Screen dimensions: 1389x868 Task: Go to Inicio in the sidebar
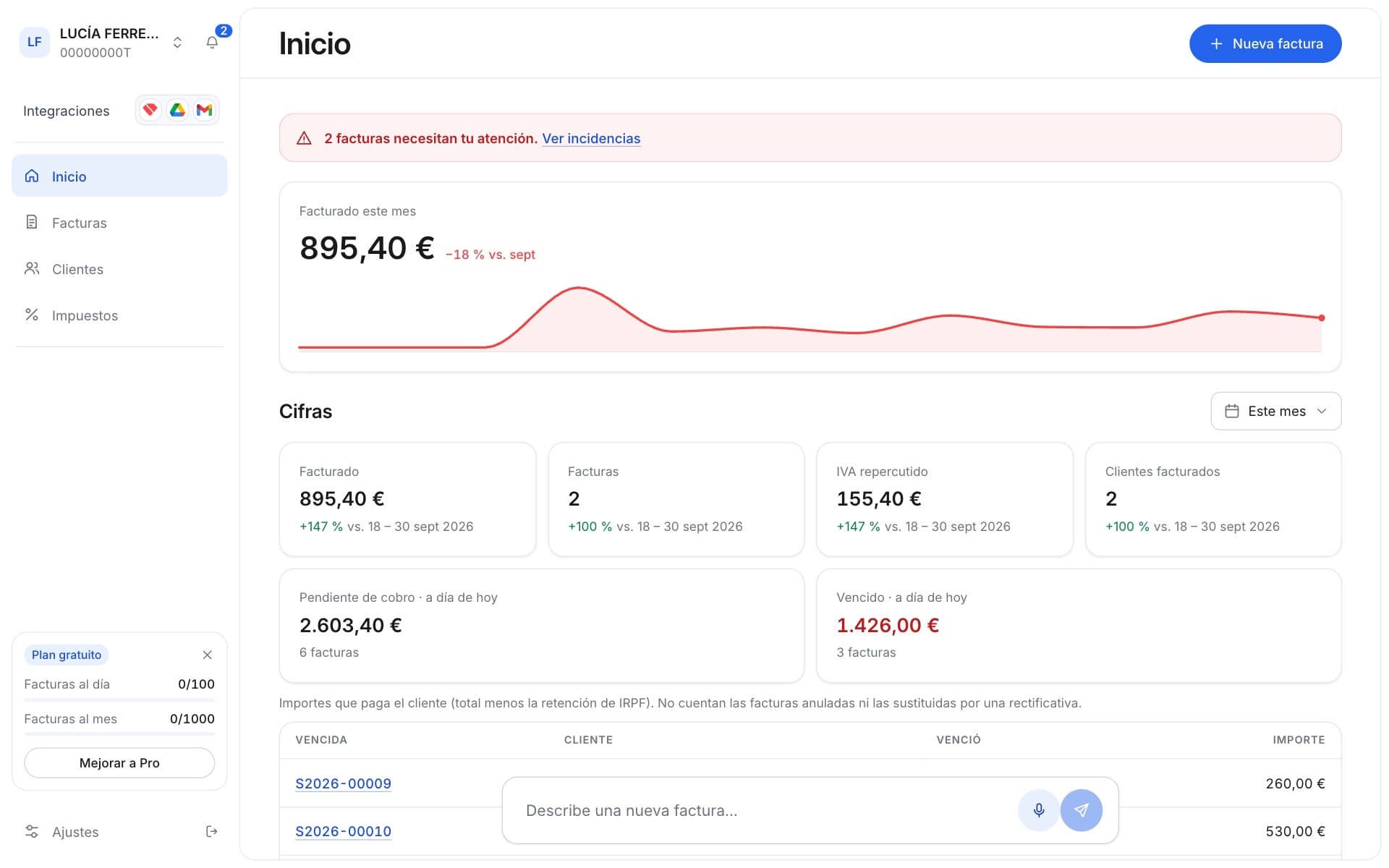pyautogui.click(x=119, y=176)
